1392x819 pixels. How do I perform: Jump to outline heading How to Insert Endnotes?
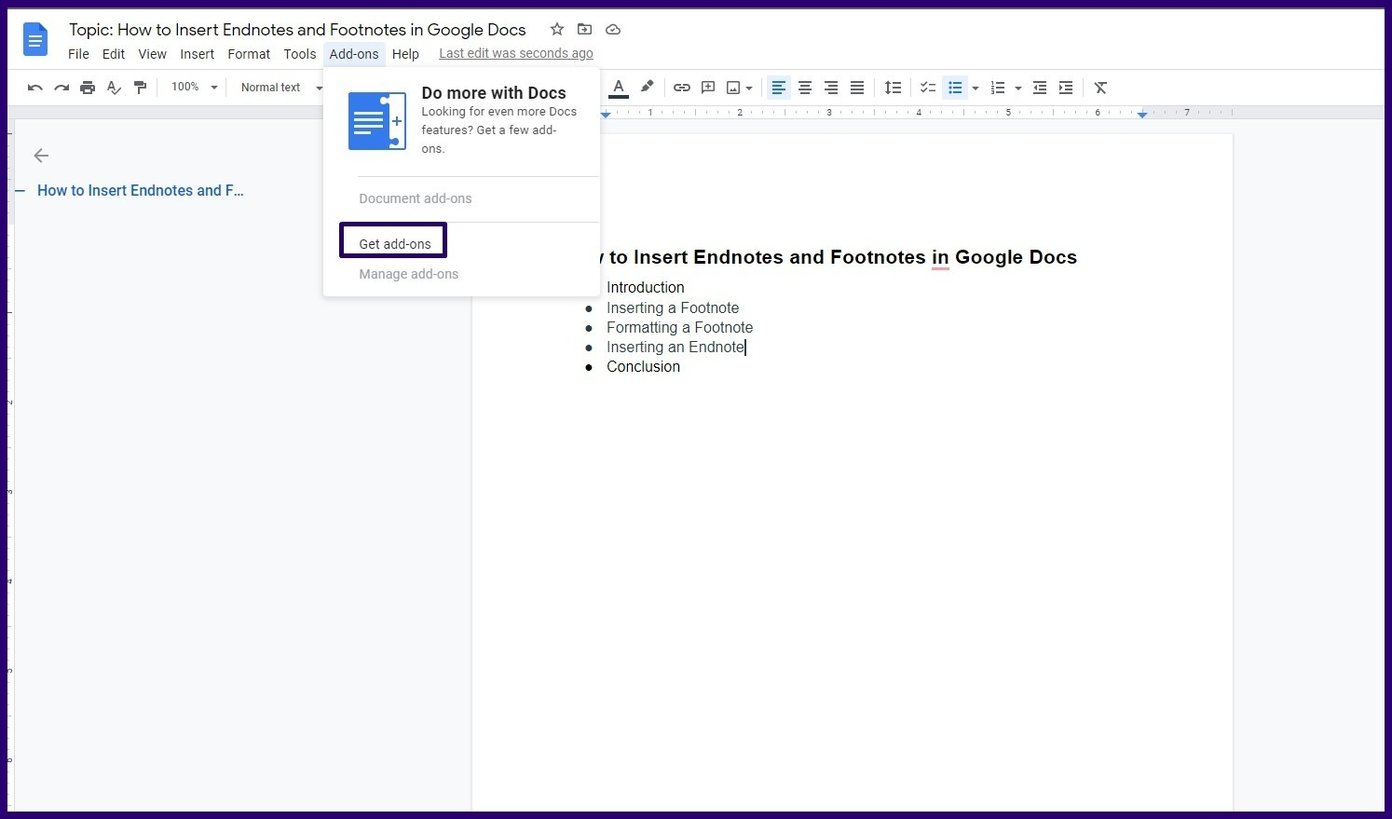[x=140, y=190]
